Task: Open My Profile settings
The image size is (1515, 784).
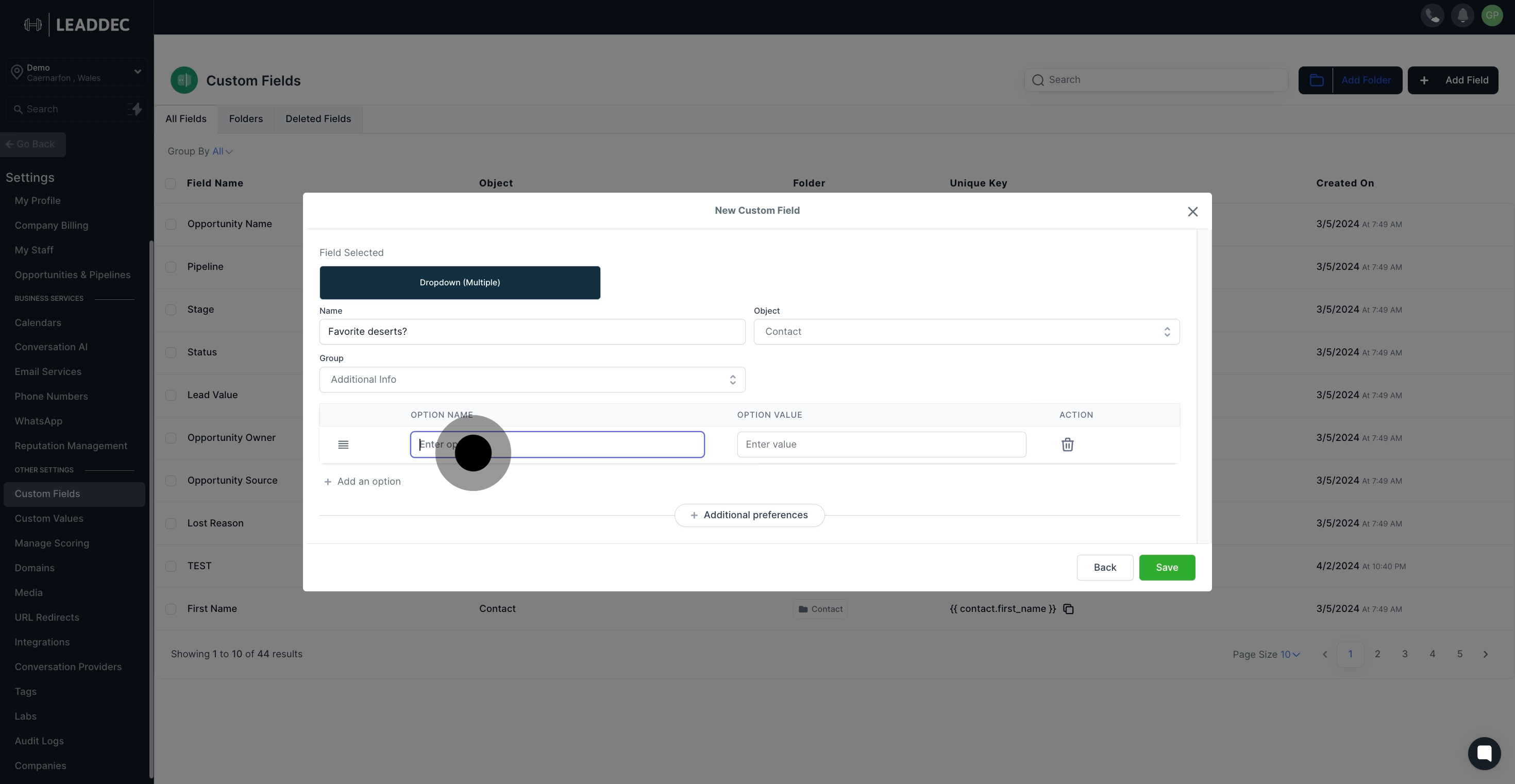Action: (38, 201)
